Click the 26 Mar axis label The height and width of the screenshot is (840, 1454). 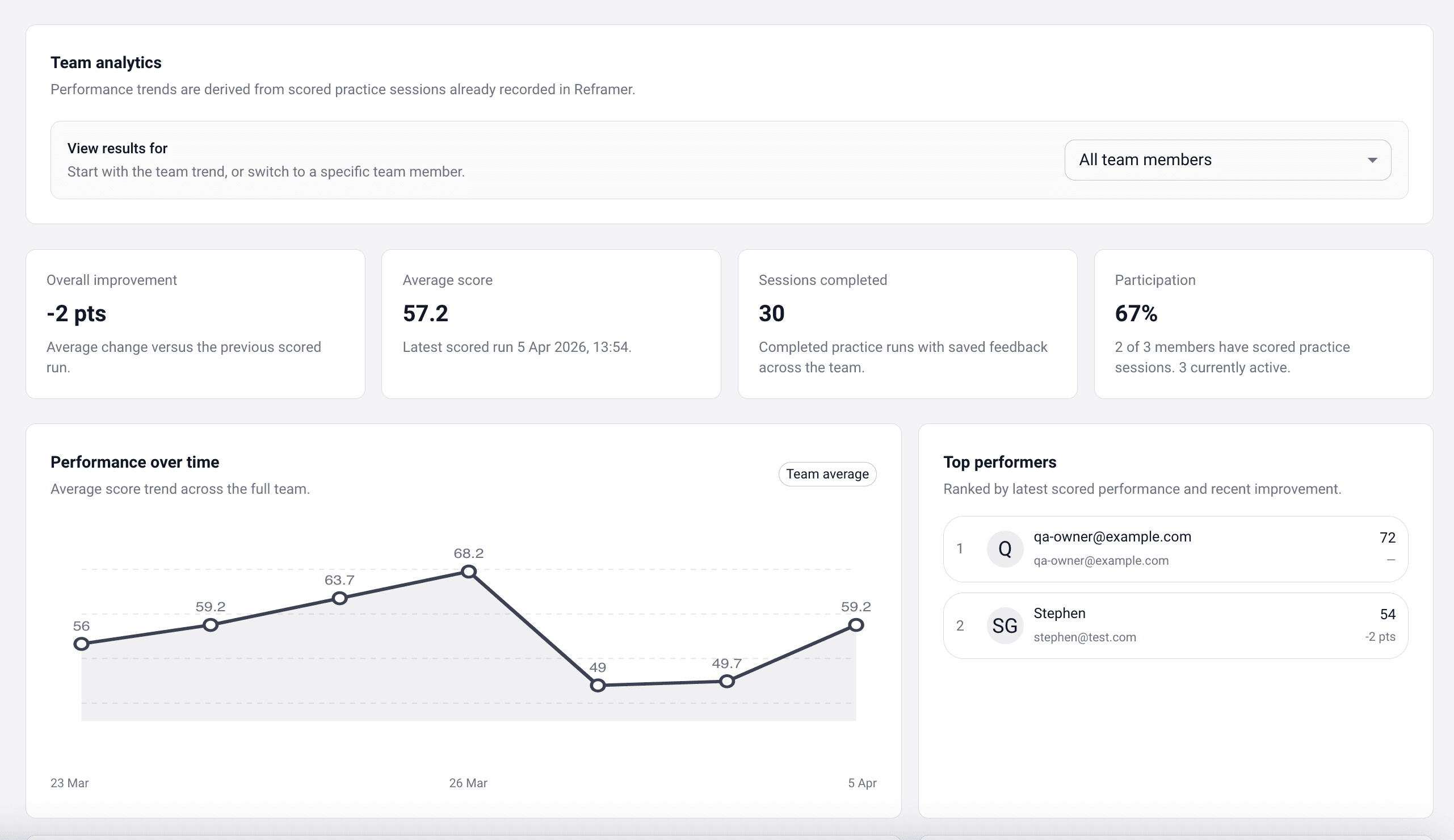pos(468,783)
